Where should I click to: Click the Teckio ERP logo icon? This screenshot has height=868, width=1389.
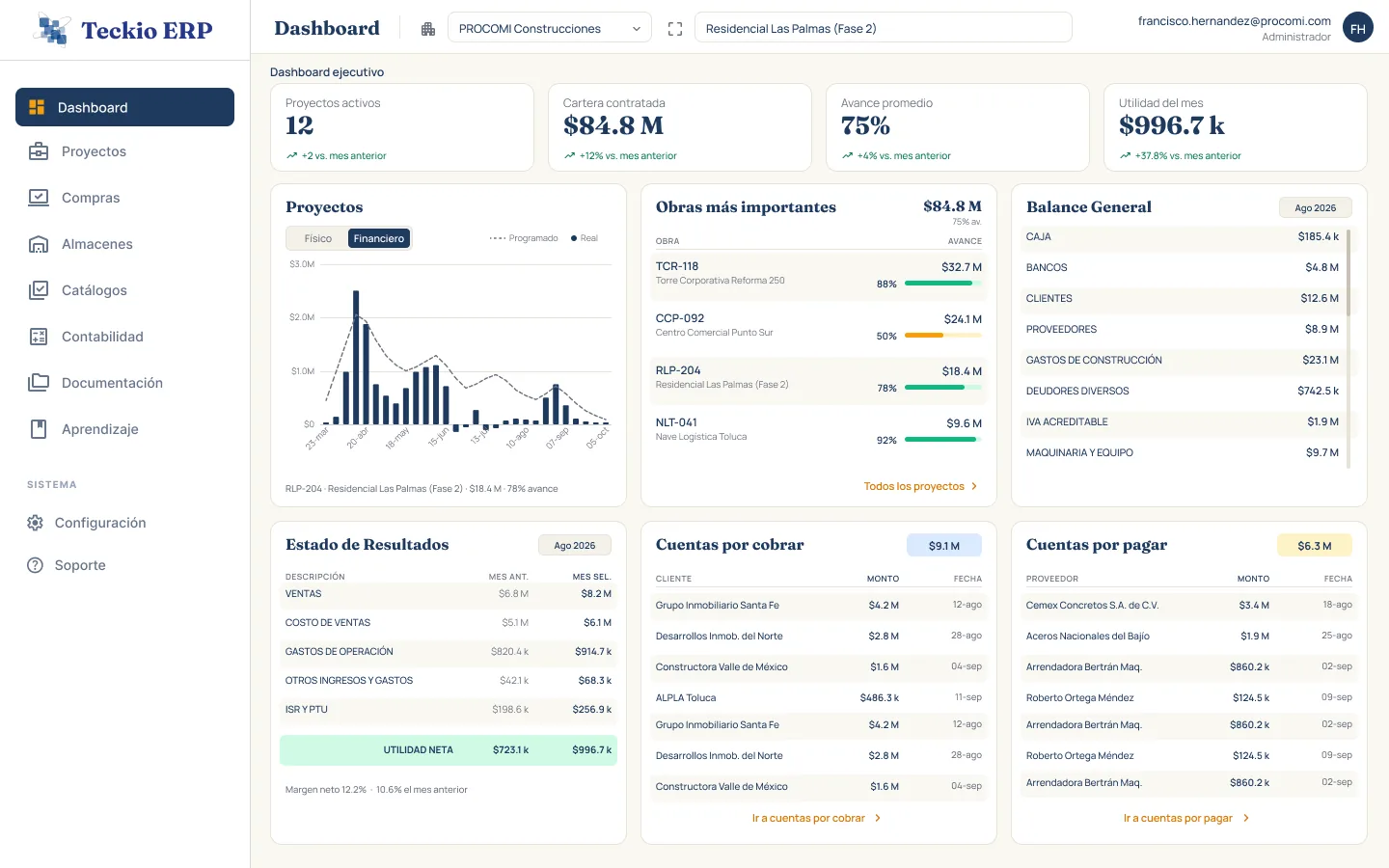click(52, 30)
